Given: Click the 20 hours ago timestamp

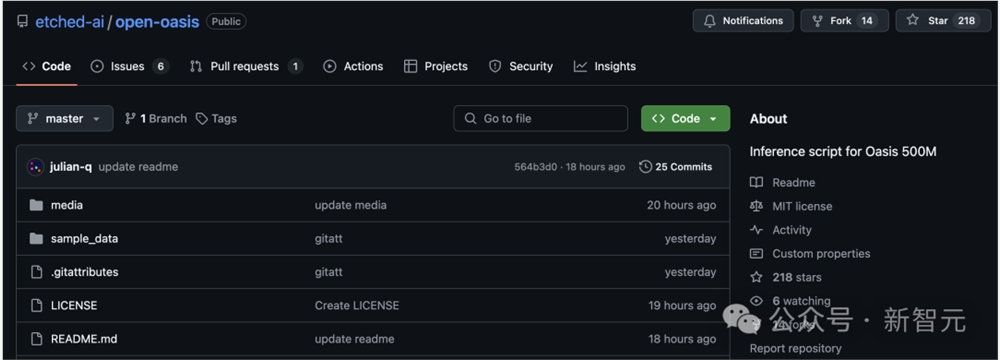Looking at the screenshot, I should (x=681, y=205).
